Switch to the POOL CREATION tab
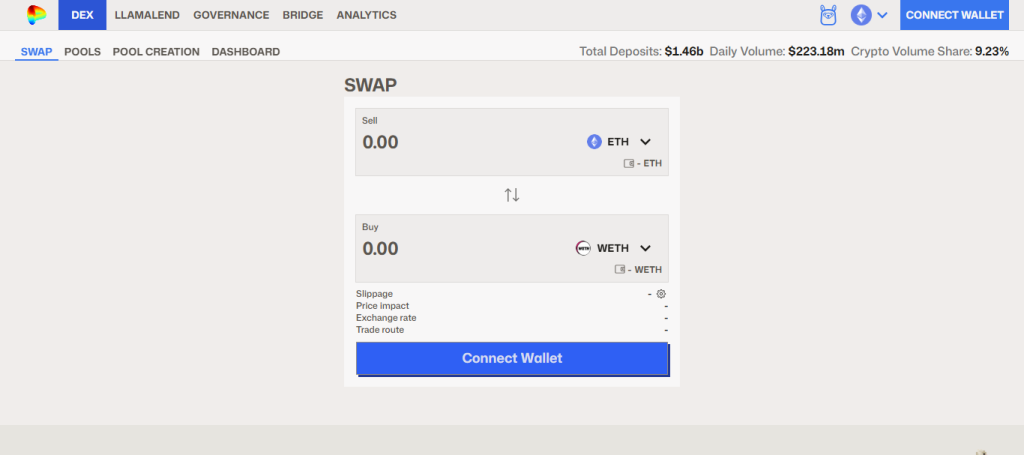1024x455 pixels. tap(156, 52)
